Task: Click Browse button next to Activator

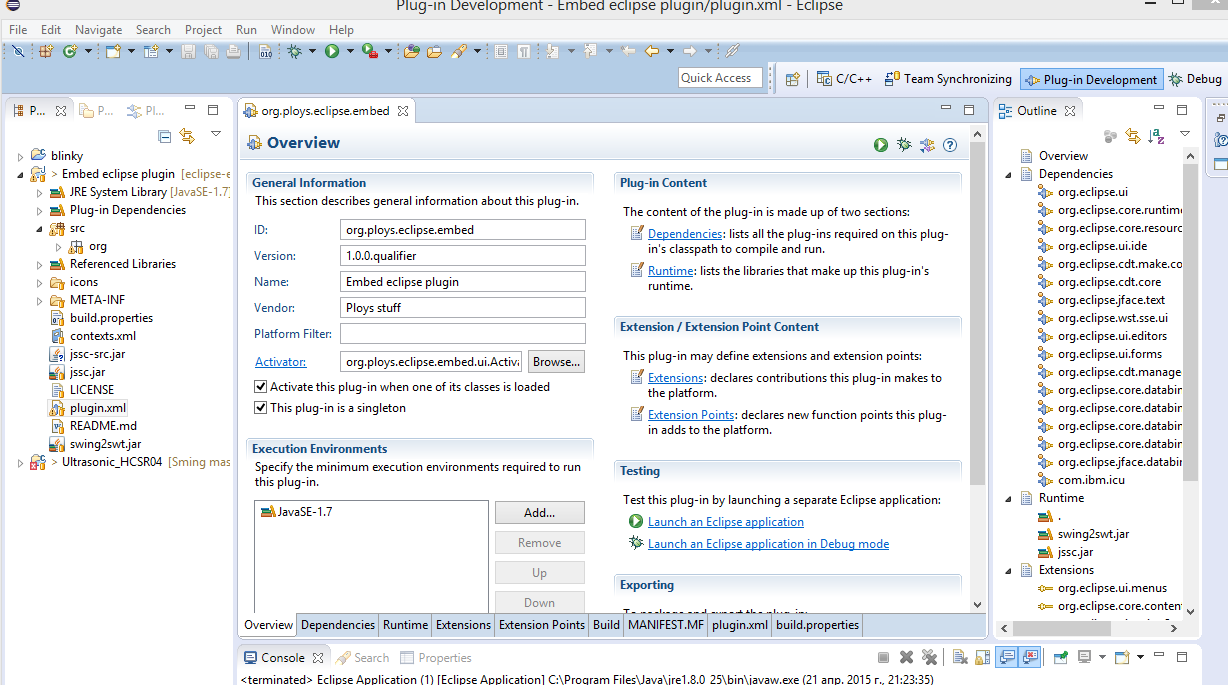Action: [556, 361]
